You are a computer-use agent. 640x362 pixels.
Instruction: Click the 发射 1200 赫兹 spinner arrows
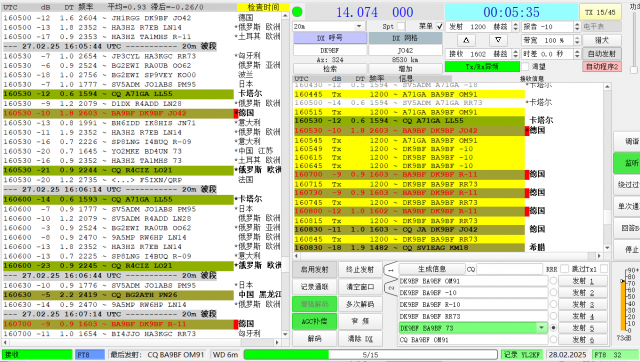click(516, 27)
